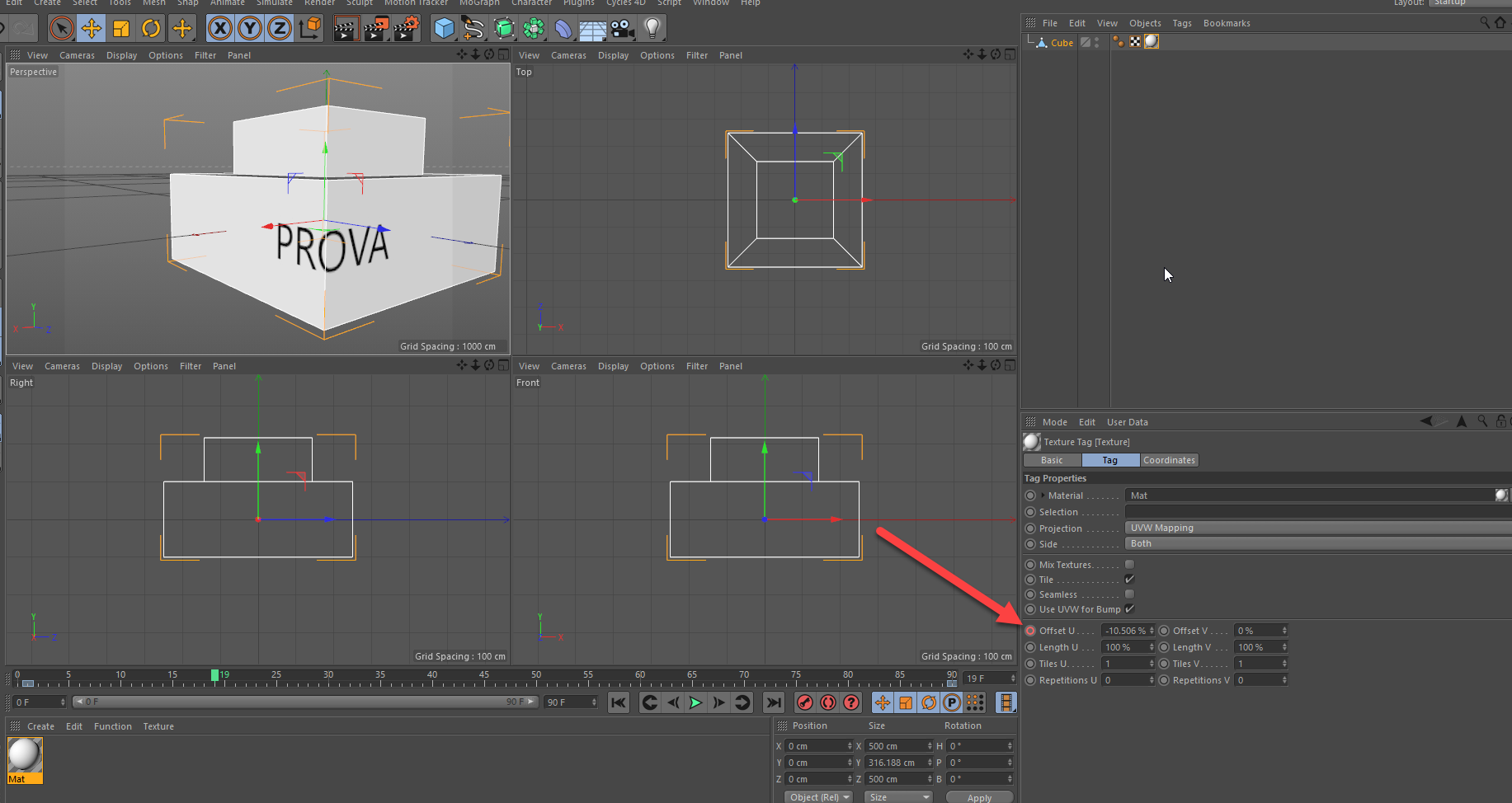The height and width of the screenshot is (803, 1512).
Task: Open User Data menu in Attribute Manager
Action: (x=1127, y=422)
